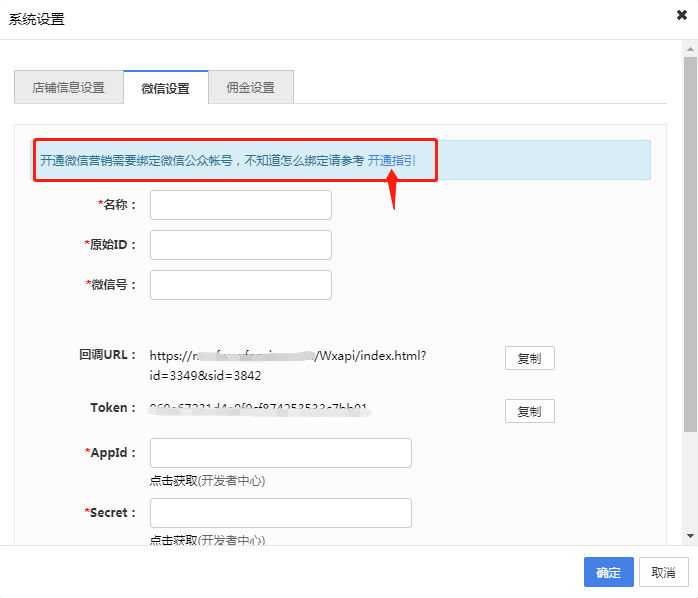Focus the AppId input field
This screenshot has width=698, height=598.
[x=280, y=453]
